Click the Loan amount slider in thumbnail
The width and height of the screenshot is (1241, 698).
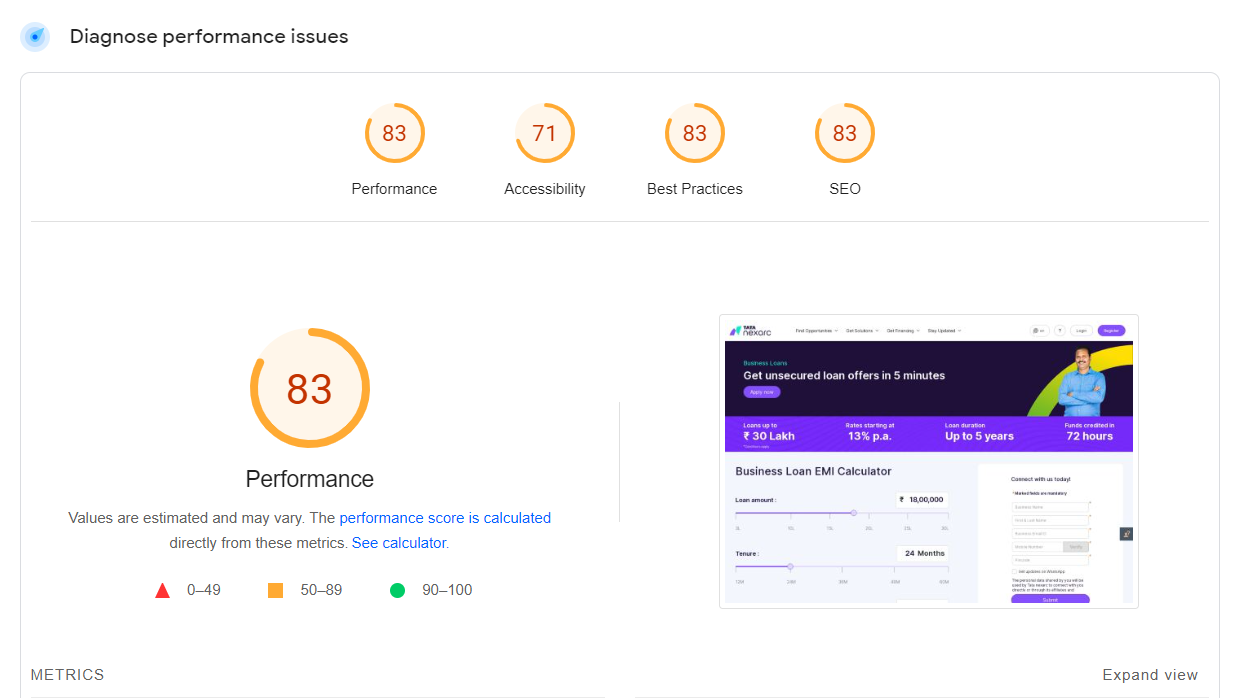tap(841, 512)
